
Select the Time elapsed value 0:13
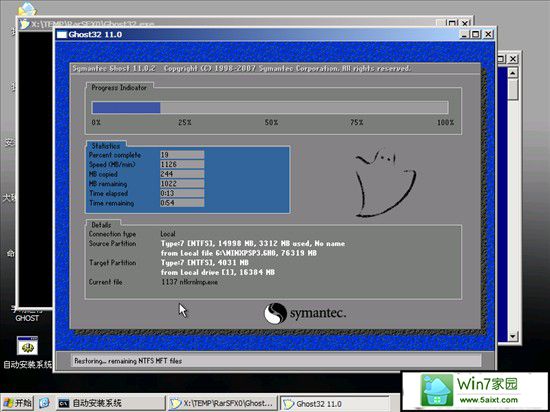tap(182, 193)
